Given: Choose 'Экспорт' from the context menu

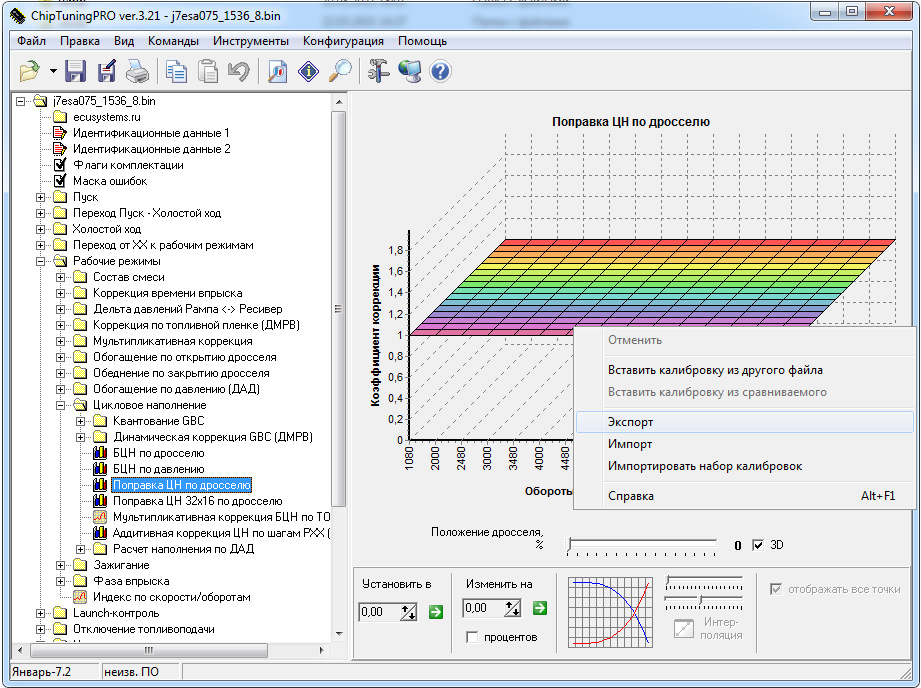Looking at the screenshot, I should click(x=630, y=423).
